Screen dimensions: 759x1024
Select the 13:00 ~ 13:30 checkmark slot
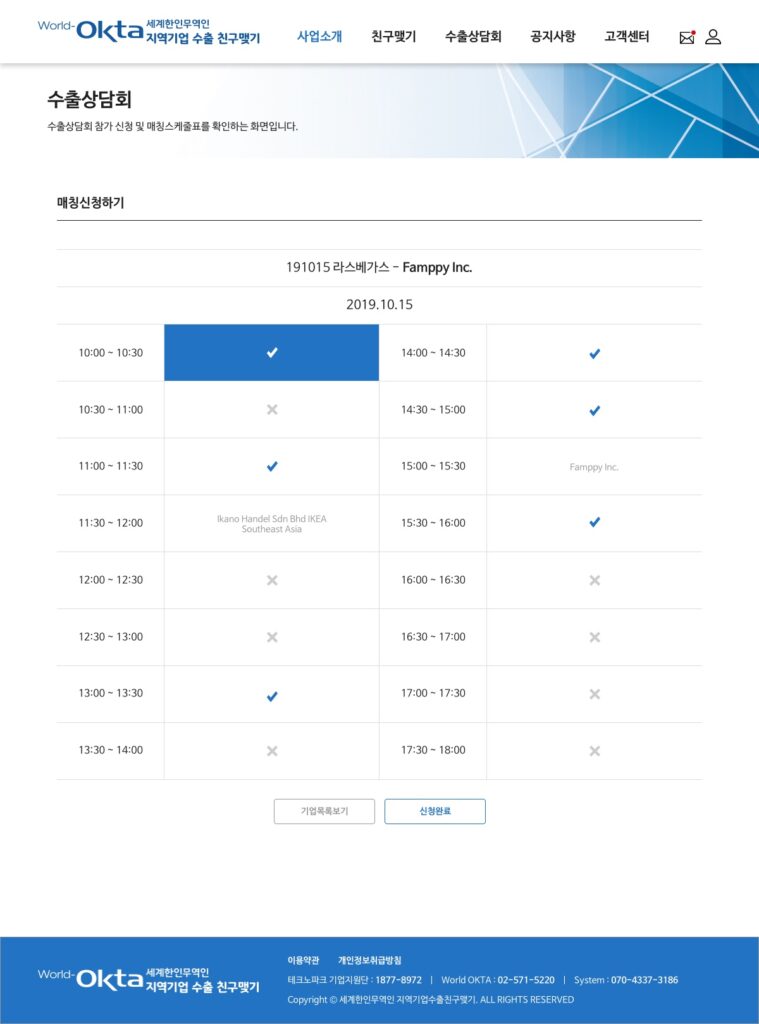(272, 696)
